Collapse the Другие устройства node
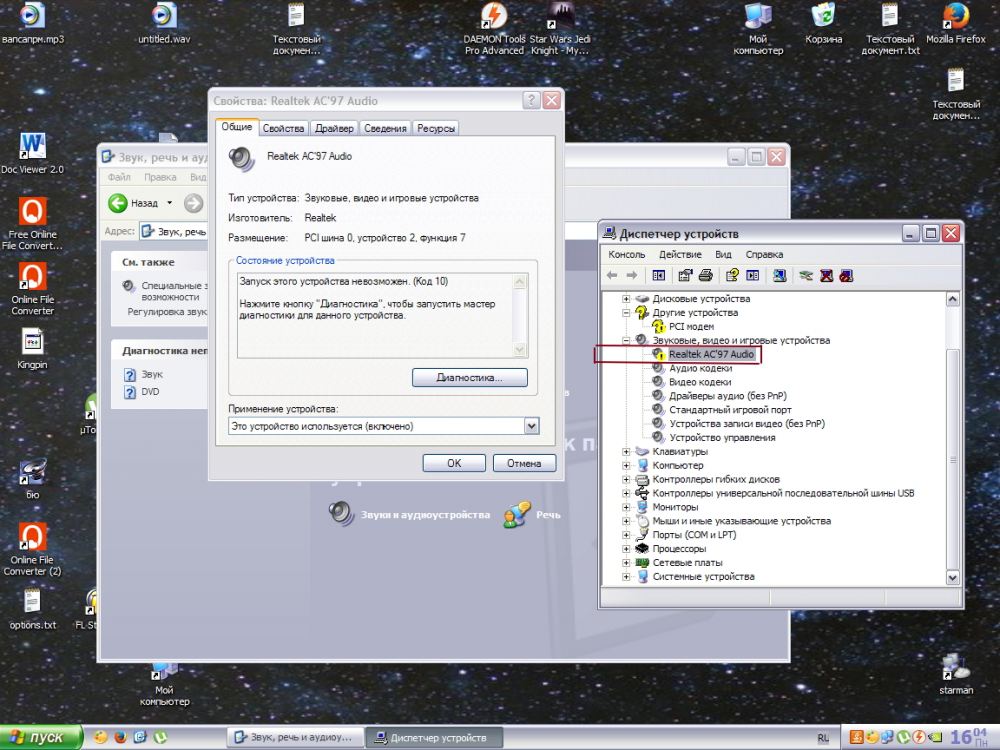The image size is (1000, 750). [x=626, y=312]
